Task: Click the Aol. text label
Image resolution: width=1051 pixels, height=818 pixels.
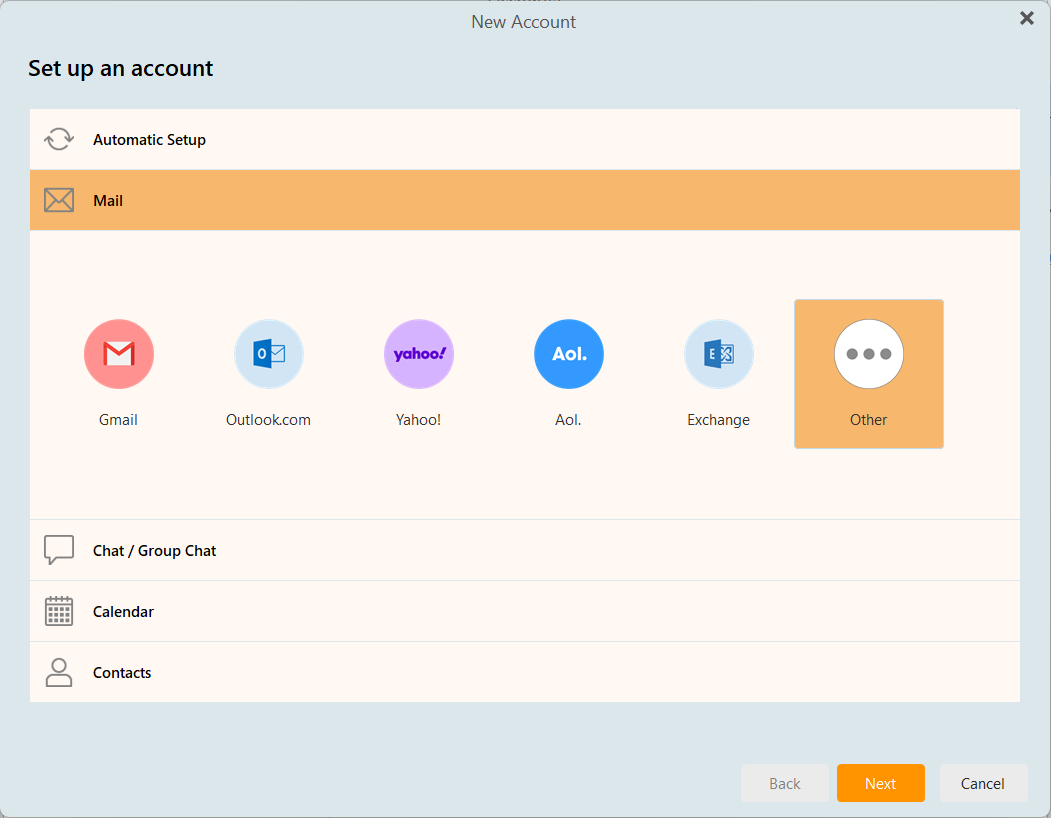Action: [568, 420]
